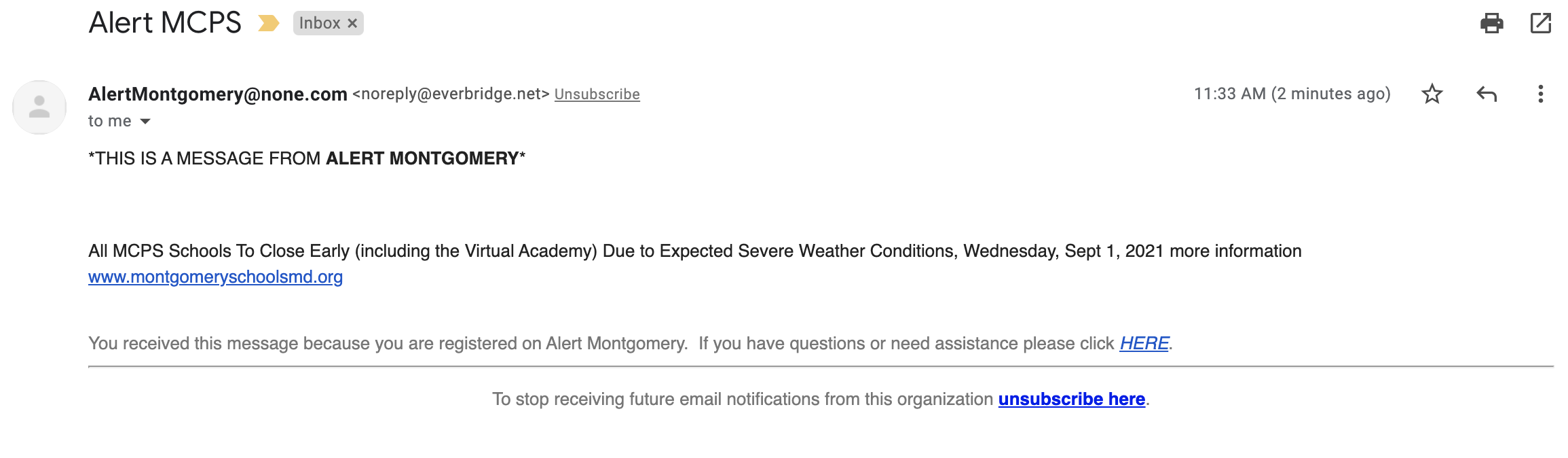
Task: Print this email with the printer icon
Action: [x=1491, y=23]
